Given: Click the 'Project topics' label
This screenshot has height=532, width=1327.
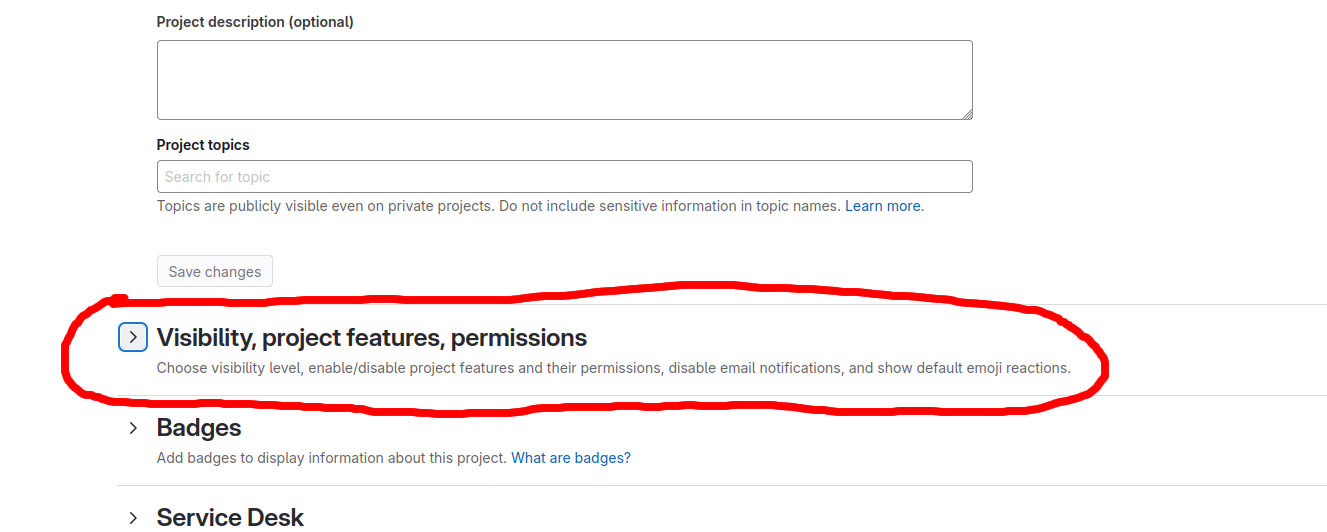Looking at the screenshot, I should pos(203,145).
